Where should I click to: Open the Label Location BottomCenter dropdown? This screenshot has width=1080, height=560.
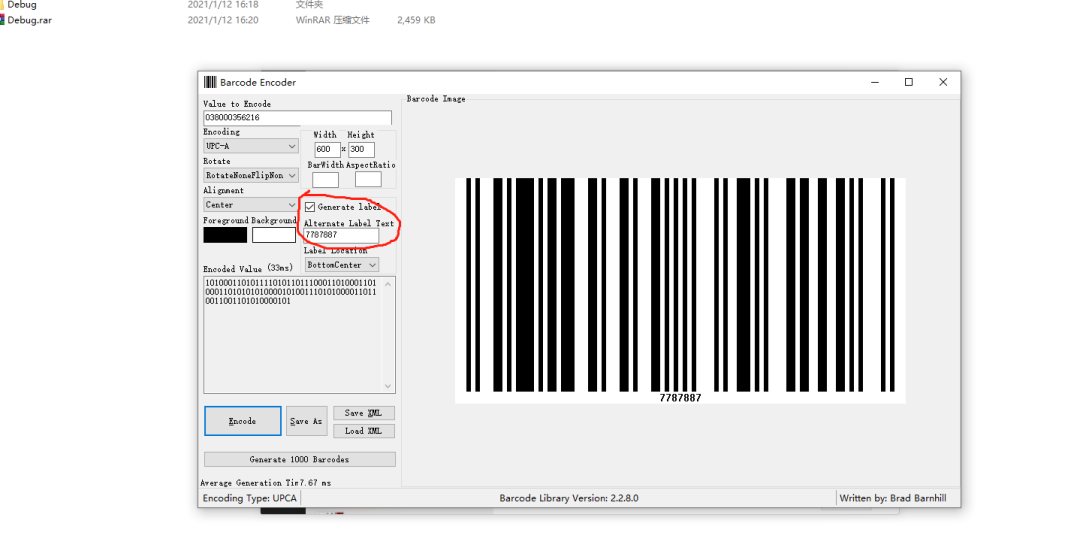tap(342, 265)
